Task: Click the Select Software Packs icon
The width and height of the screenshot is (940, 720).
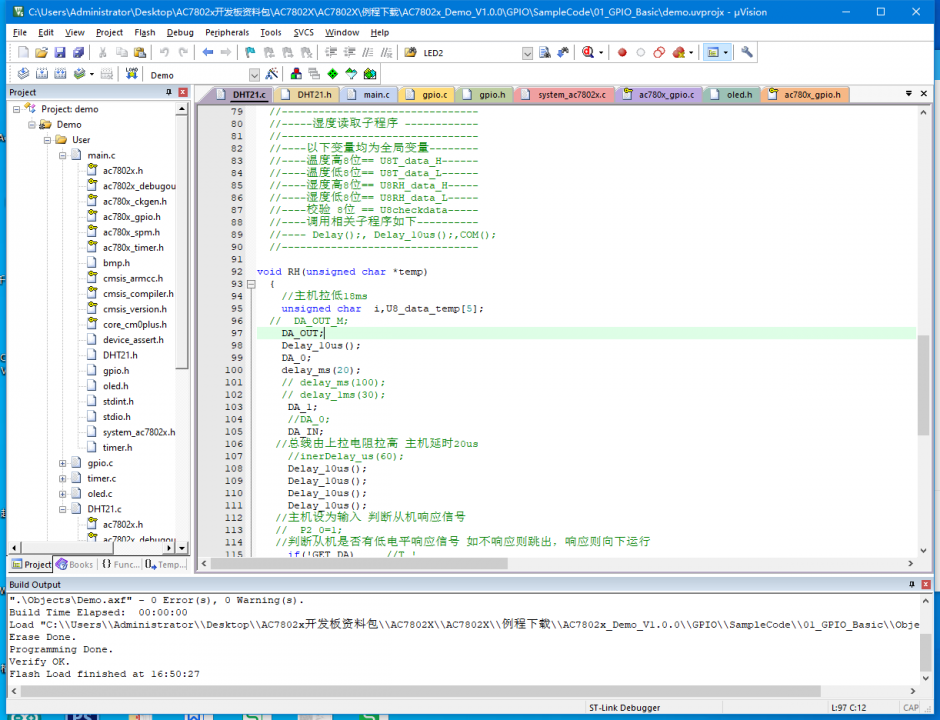Action: click(351, 74)
